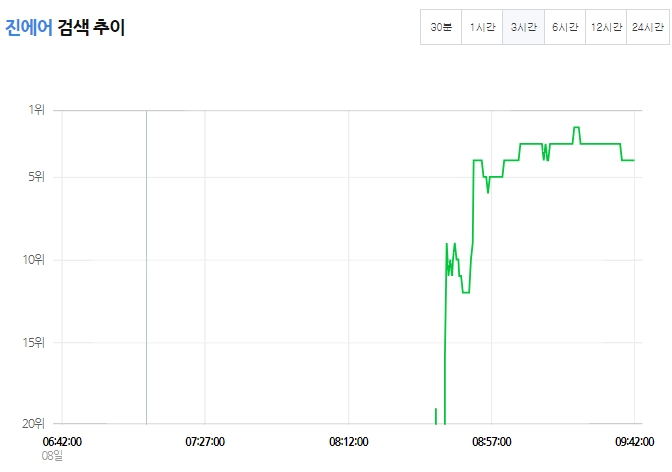Viewport: 672px width, 472px height.
Task: Select the 08:12:00 time label
Action: (x=348, y=442)
